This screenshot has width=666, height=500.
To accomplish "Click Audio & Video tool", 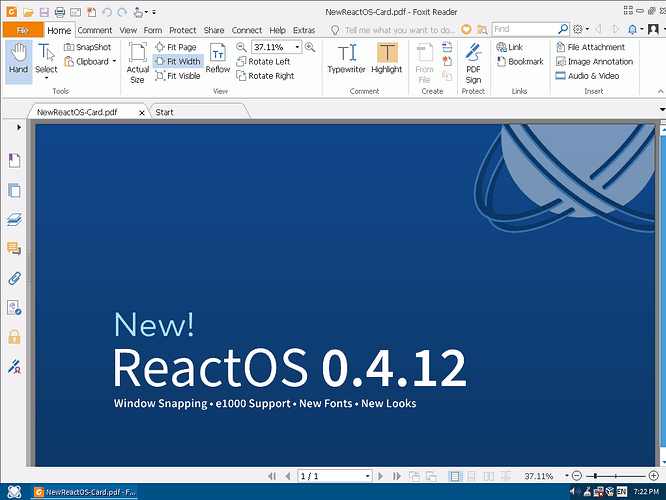I will [x=587, y=76].
